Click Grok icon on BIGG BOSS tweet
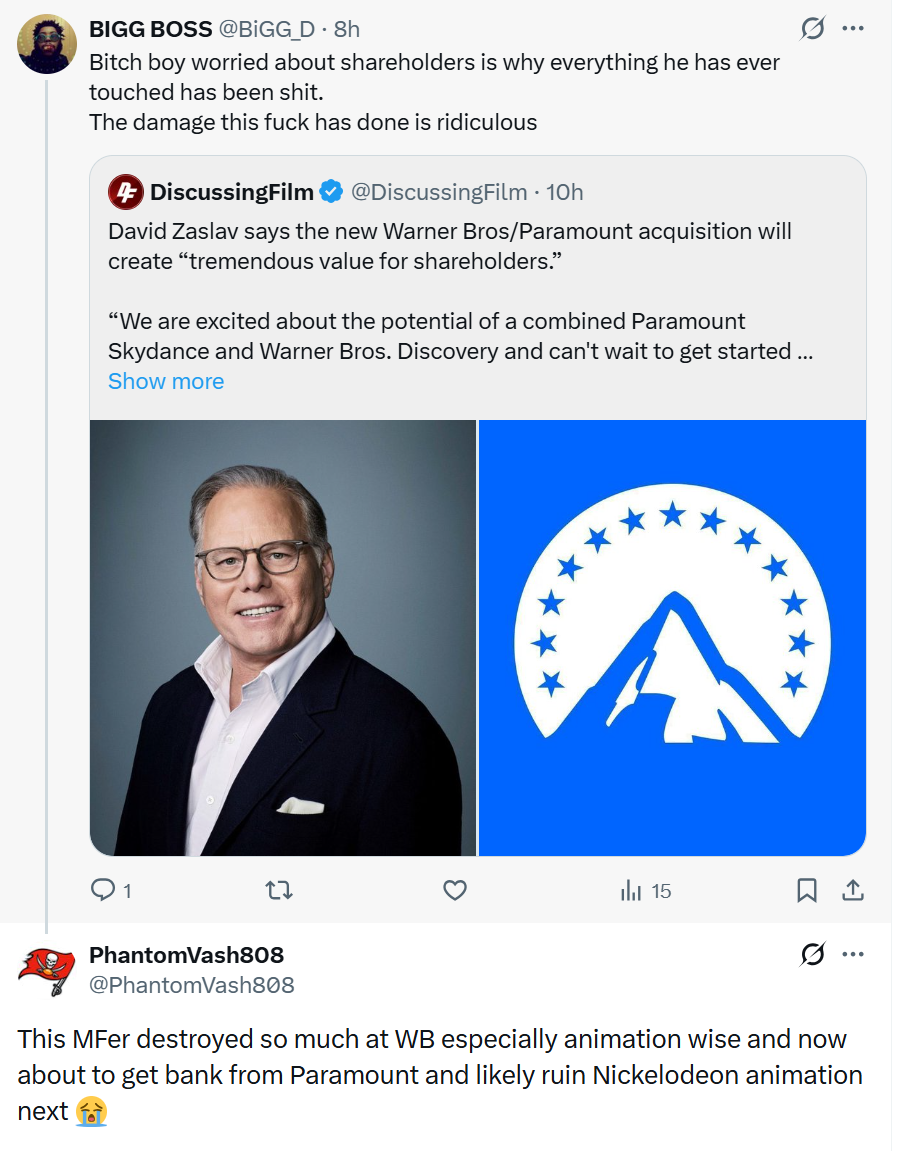 [x=812, y=29]
